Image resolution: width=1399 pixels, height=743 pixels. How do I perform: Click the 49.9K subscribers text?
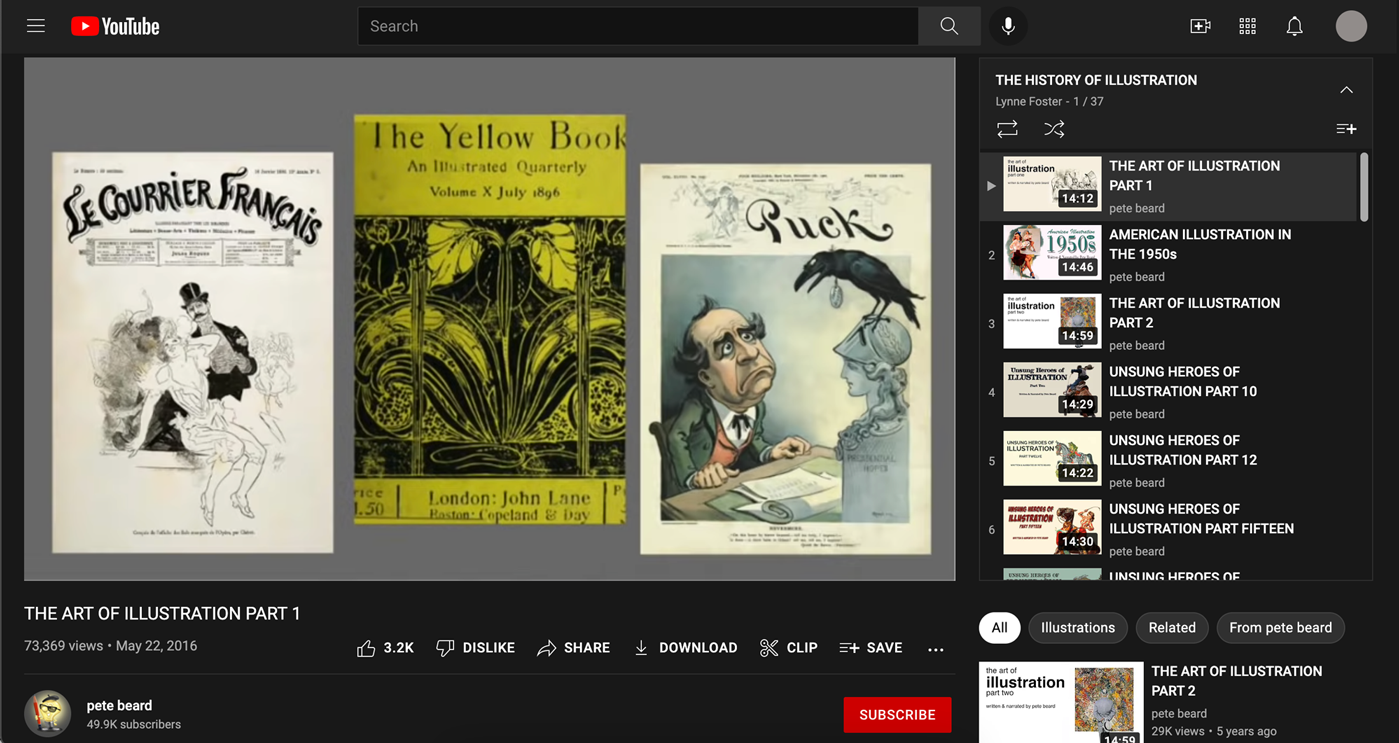click(x=134, y=724)
